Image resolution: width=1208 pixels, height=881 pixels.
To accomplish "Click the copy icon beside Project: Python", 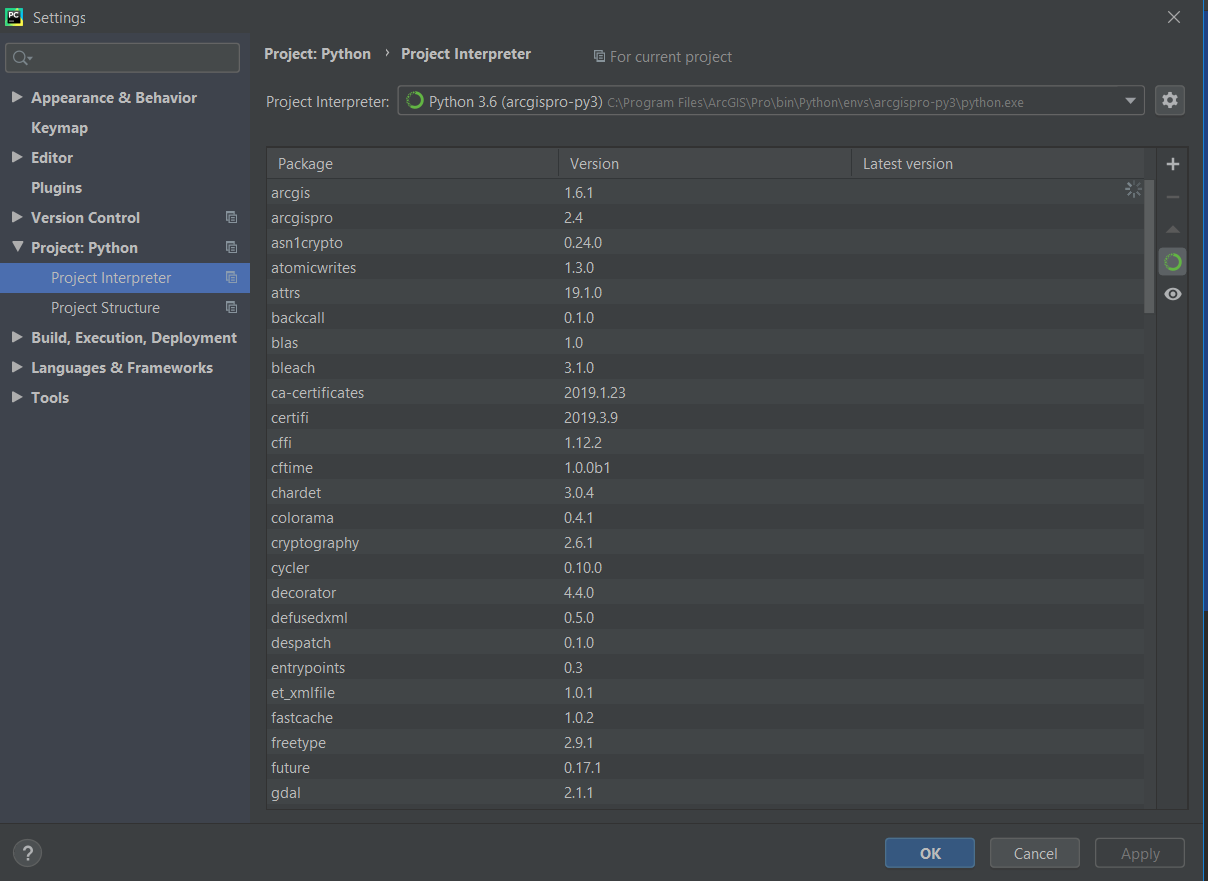I will pos(231,247).
